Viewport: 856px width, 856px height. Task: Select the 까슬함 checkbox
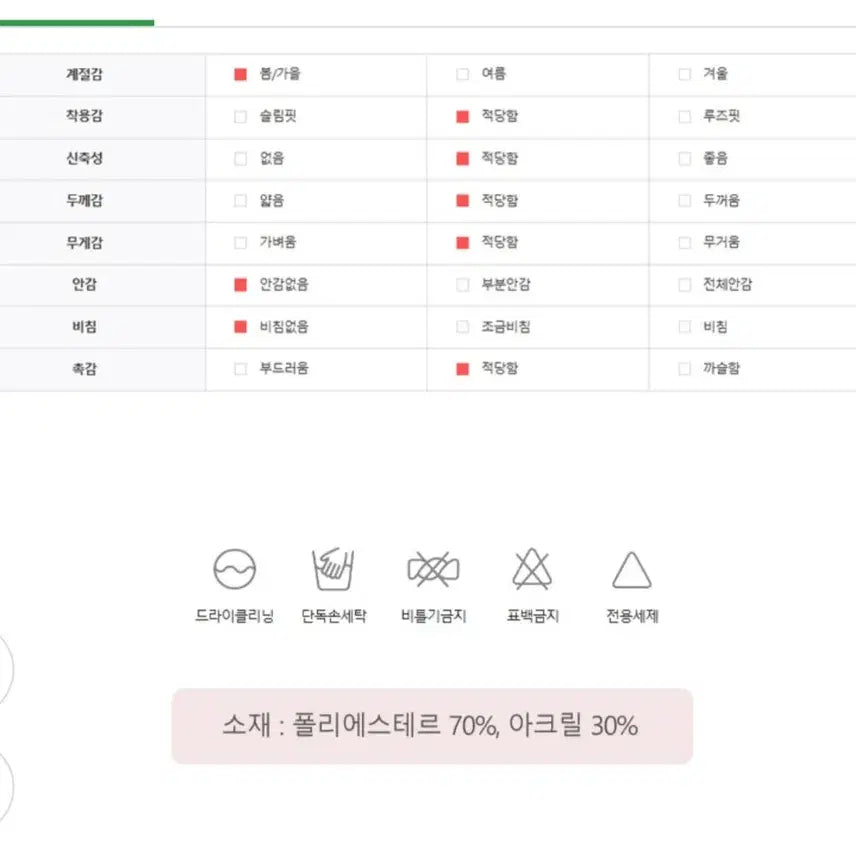click(685, 369)
